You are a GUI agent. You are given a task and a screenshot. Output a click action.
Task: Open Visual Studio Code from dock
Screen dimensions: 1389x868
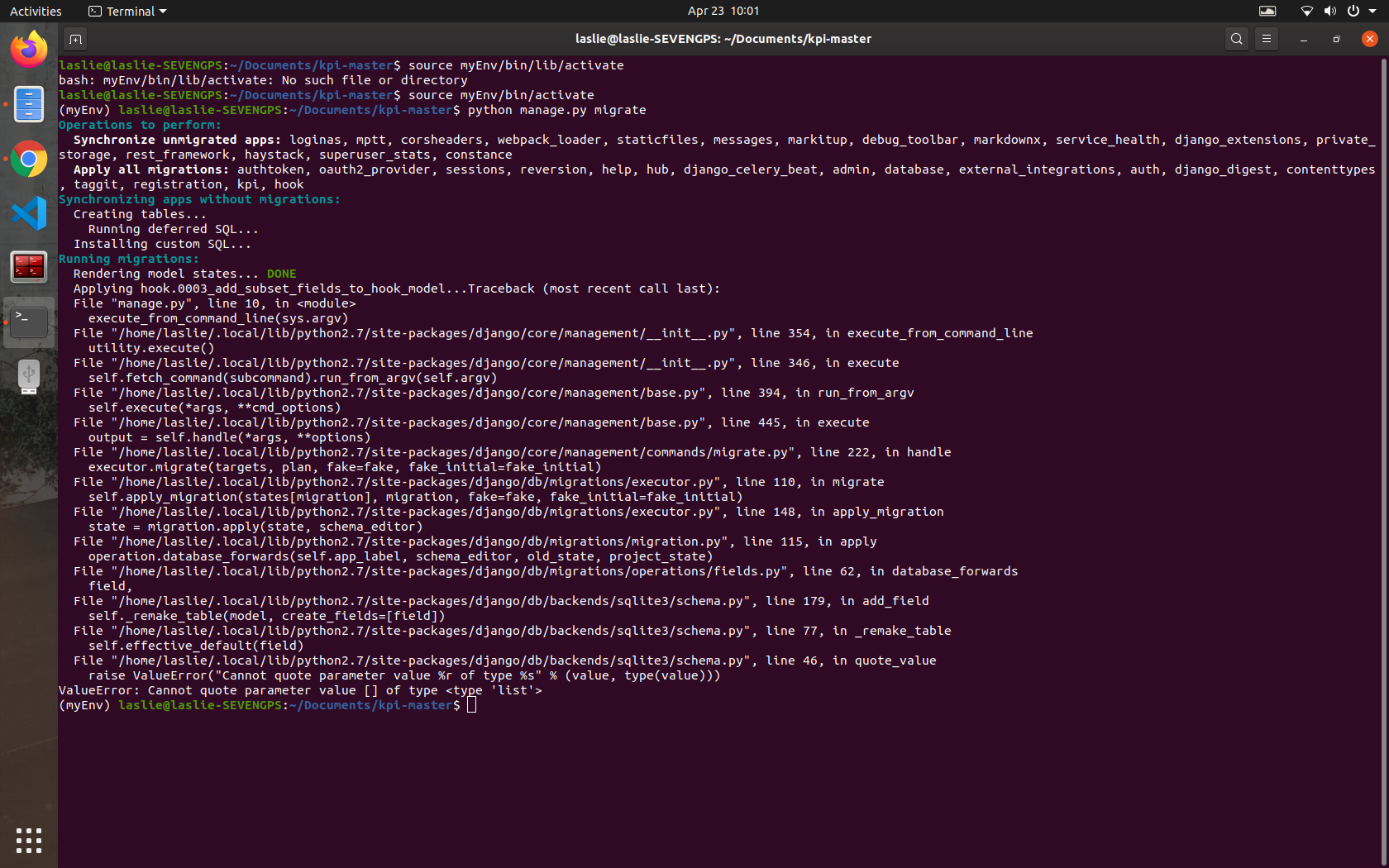pos(29,213)
